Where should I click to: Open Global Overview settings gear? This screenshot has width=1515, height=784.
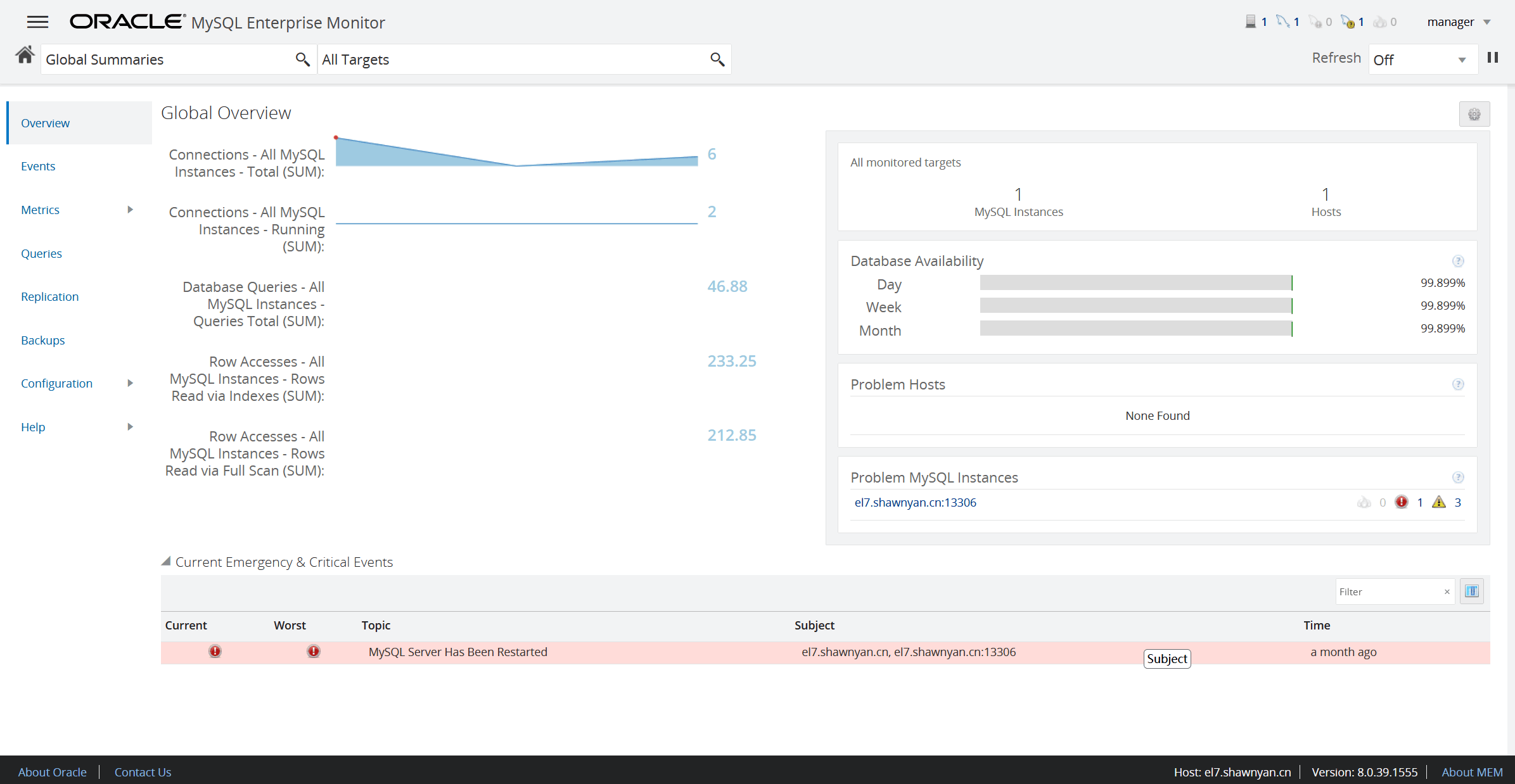click(x=1474, y=115)
